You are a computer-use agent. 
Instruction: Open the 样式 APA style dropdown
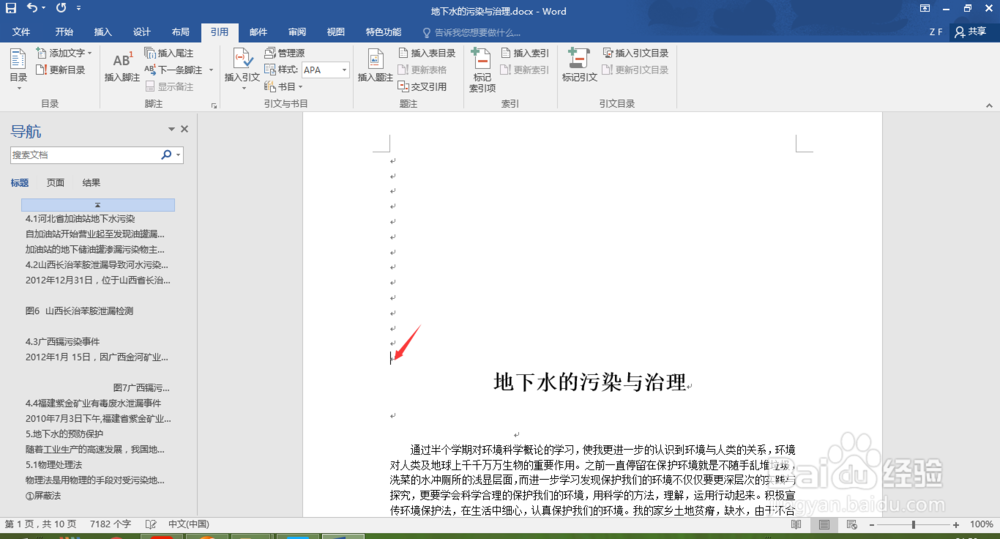click(x=344, y=70)
